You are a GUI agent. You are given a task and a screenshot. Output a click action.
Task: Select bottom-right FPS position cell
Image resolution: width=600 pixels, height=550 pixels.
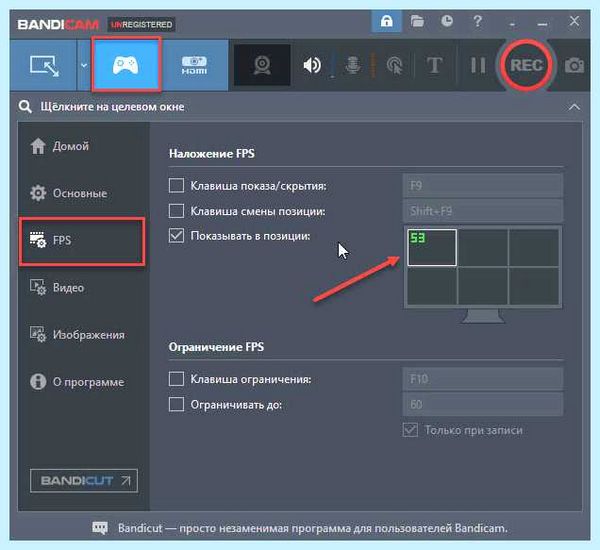coord(533,286)
